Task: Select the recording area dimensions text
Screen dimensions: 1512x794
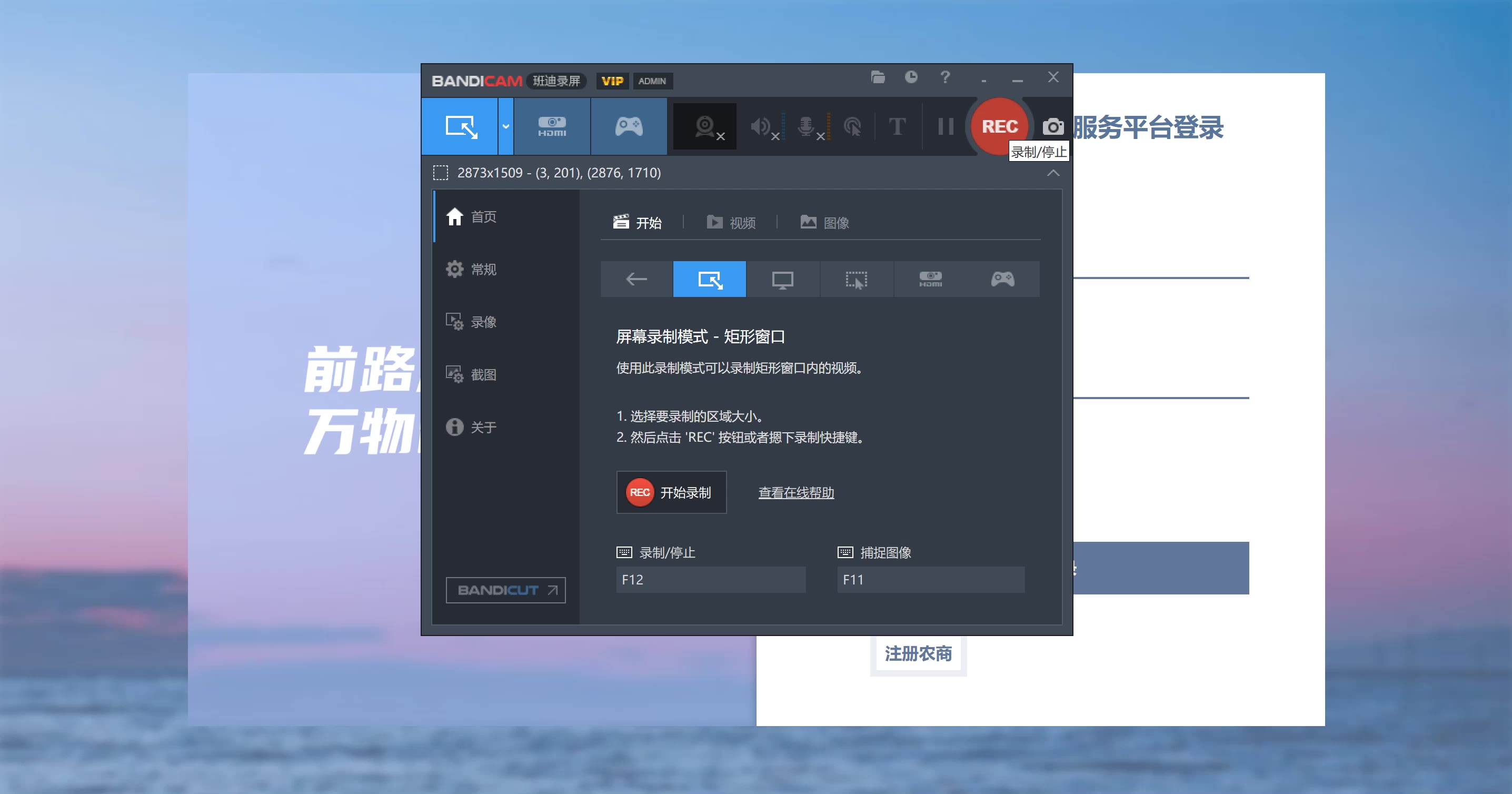Action: click(x=559, y=173)
